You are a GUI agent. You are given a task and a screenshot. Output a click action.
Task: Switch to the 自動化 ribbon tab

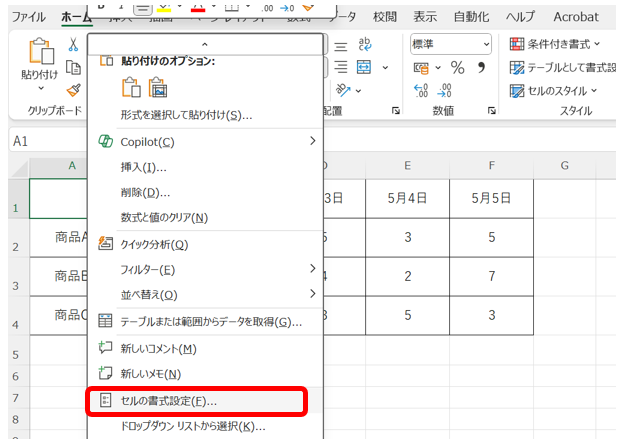pyautogui.click(x=471, y=17)
